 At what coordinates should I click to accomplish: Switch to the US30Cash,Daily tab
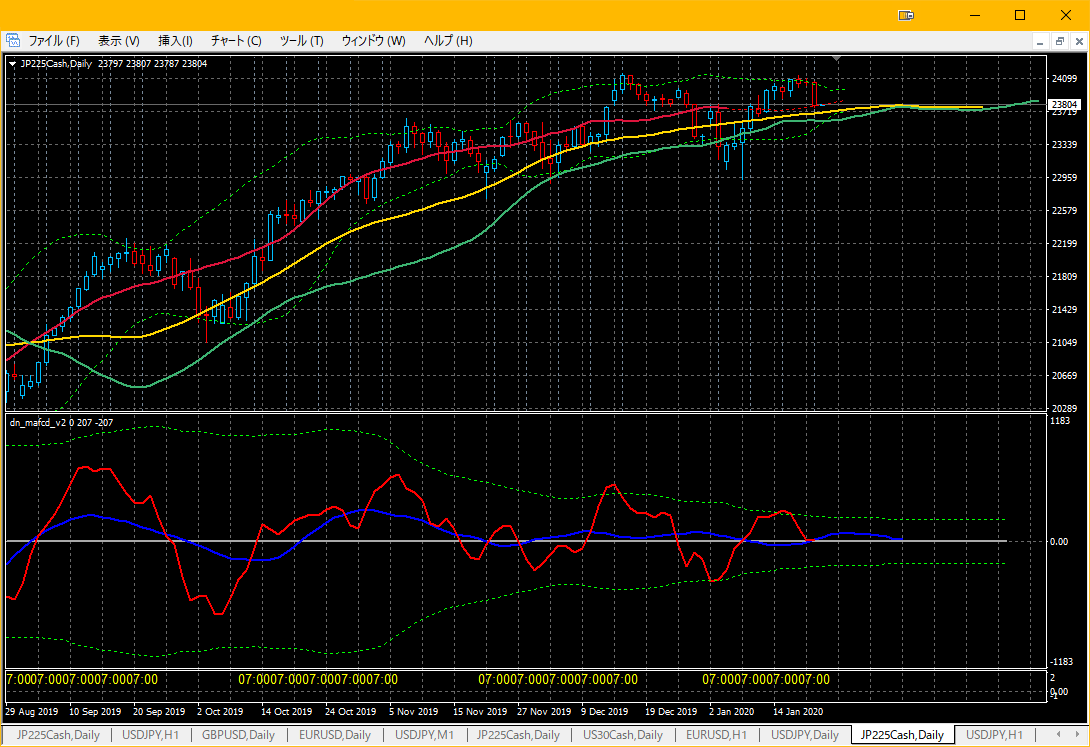pyautogui.click(x=623, y=734)
